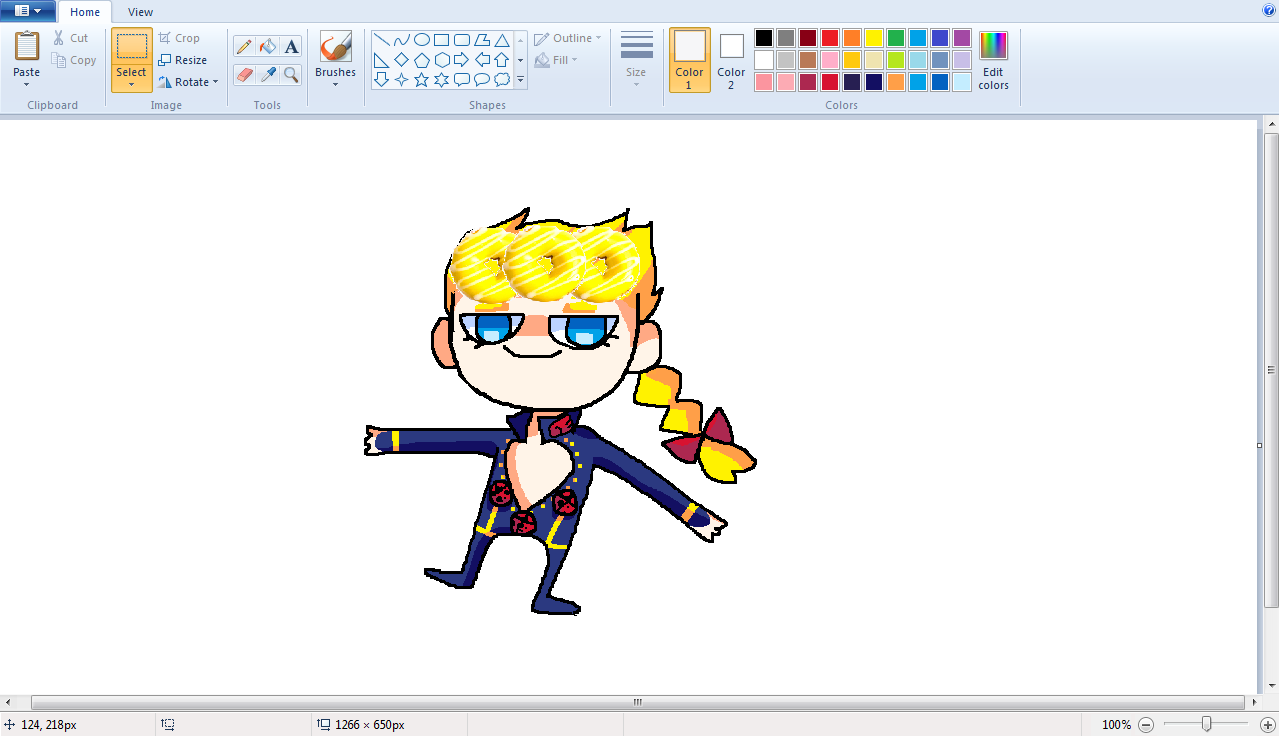Select the Pencil tool
1279x737 pixels.
coord(244,47)
